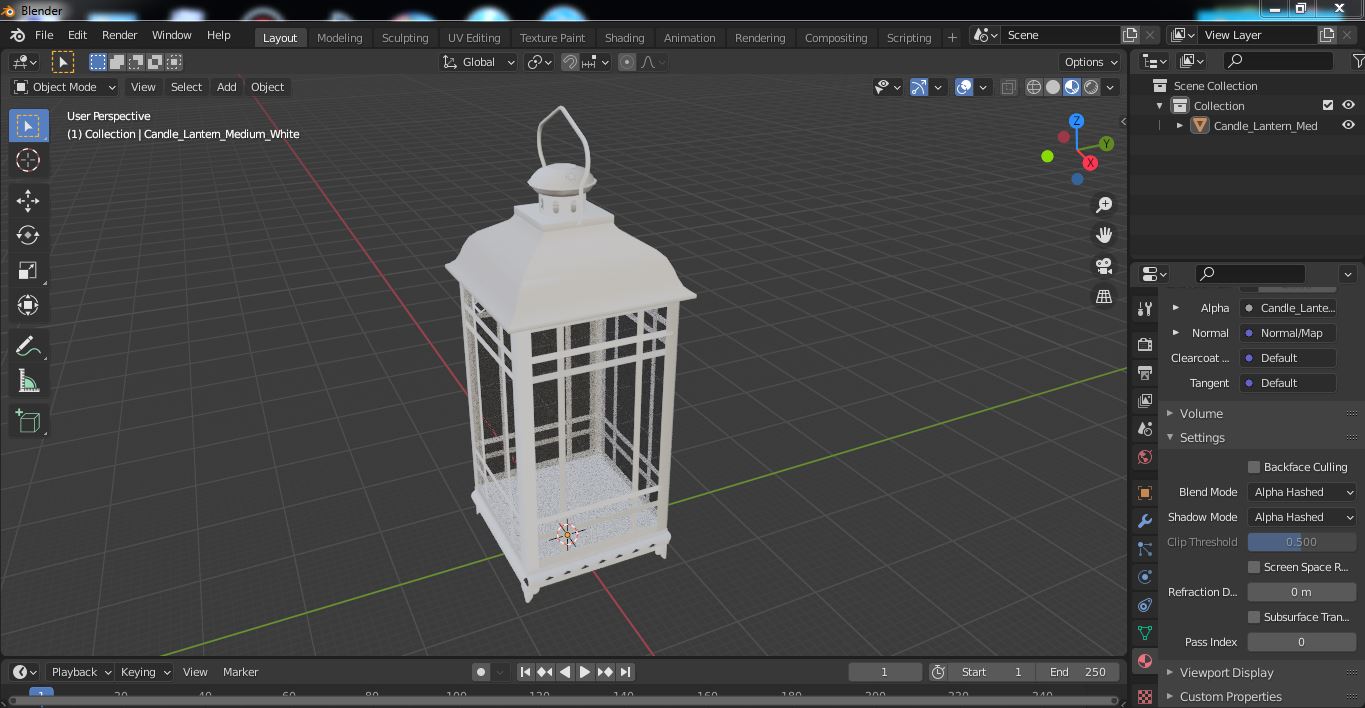
Task: Click the Normal/Map input button
Action: pyautogui.click(x=1288, y=333)
